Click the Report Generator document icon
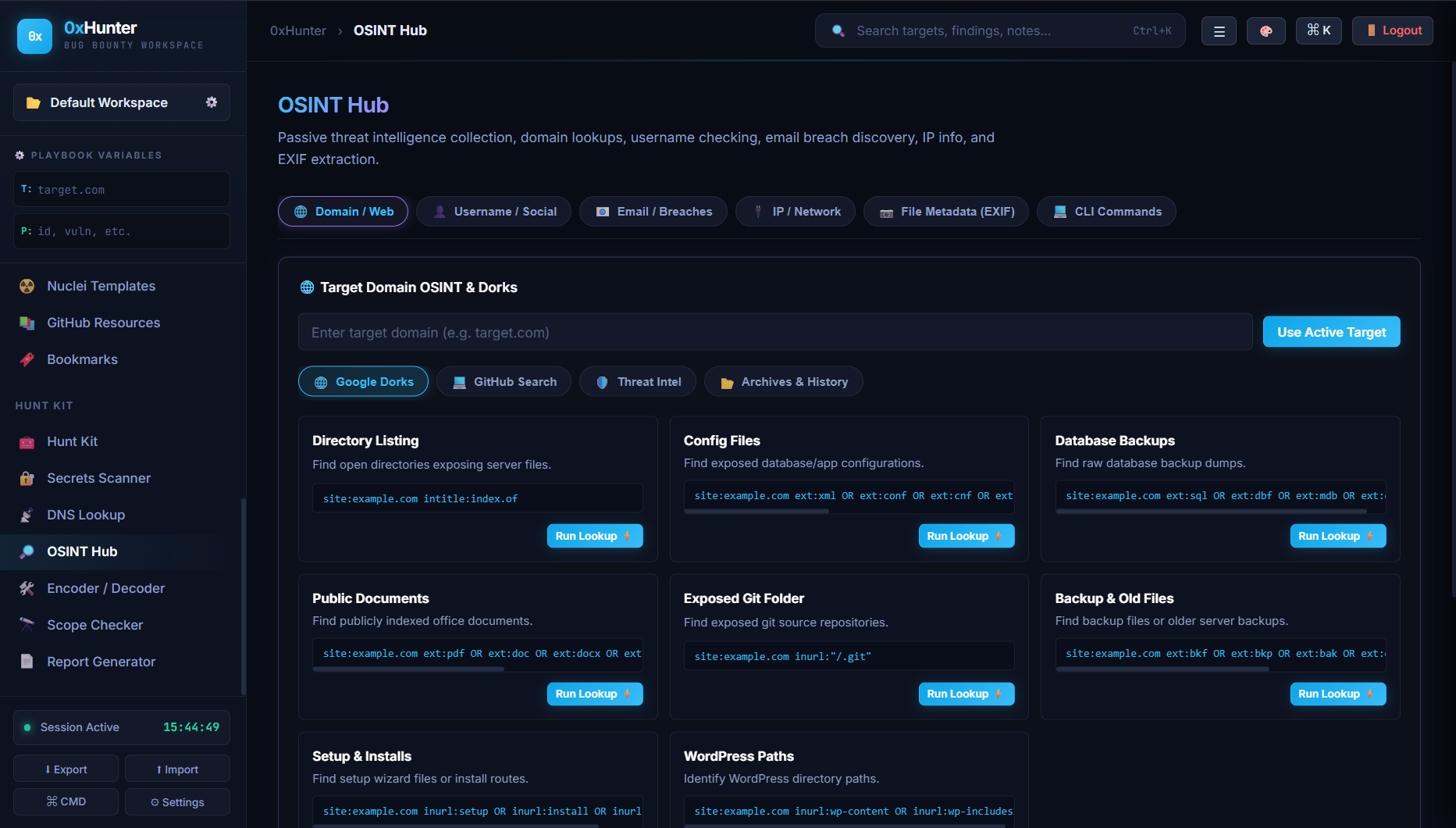1456x828 pixels. point(27,662)
